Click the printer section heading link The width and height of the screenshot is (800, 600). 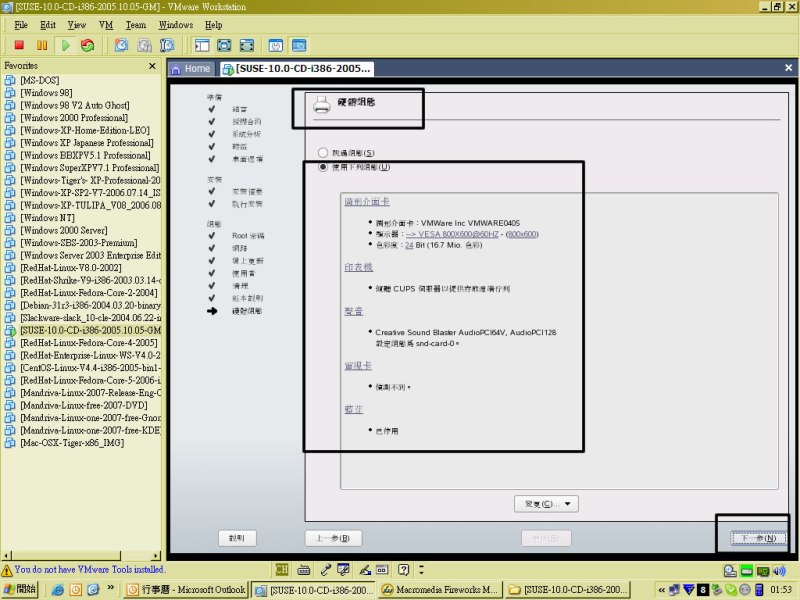tap(359, 267)
